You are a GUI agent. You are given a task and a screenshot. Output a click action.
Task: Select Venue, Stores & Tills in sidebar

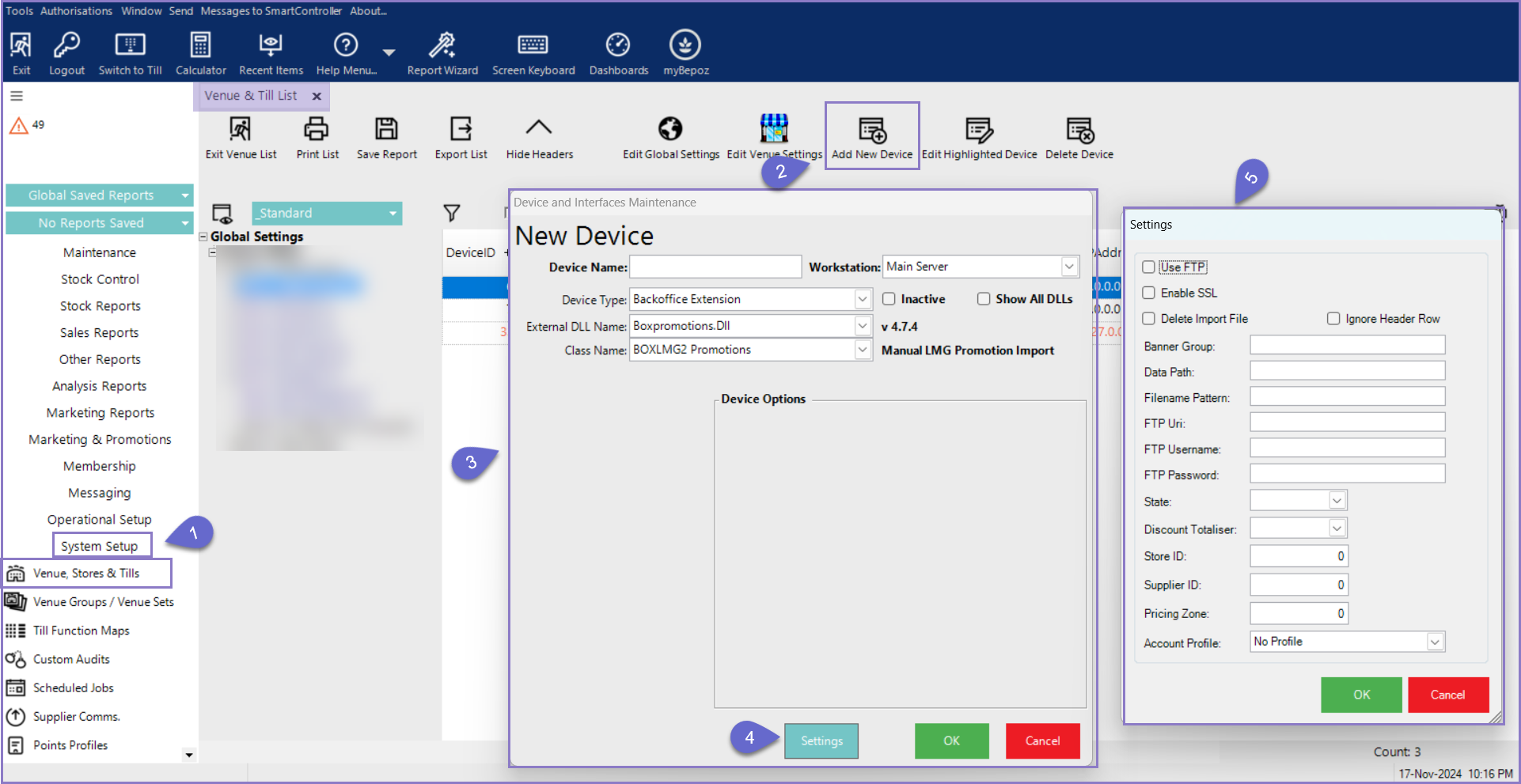(x=86, y=574)
